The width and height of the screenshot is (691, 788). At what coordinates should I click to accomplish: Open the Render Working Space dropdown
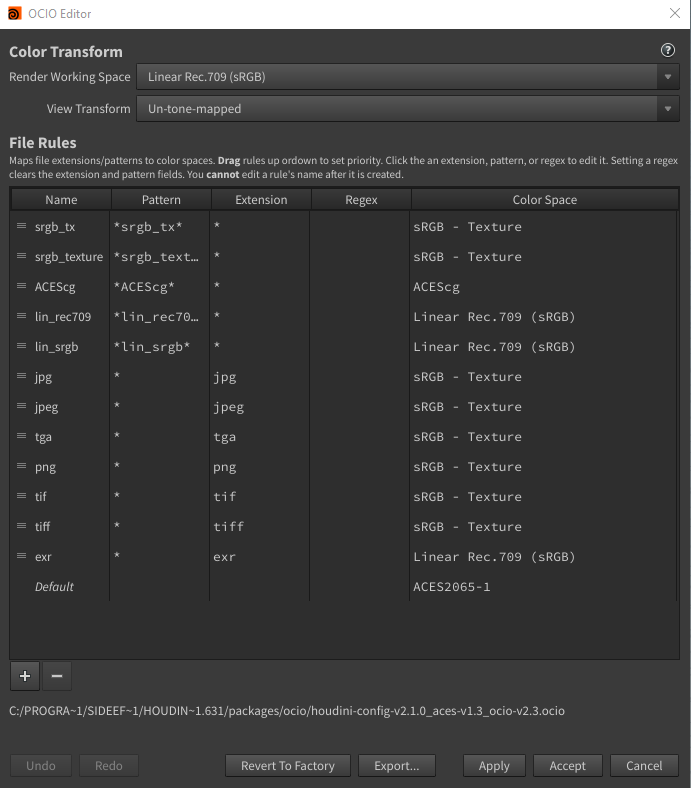click(x=408, y=77)
